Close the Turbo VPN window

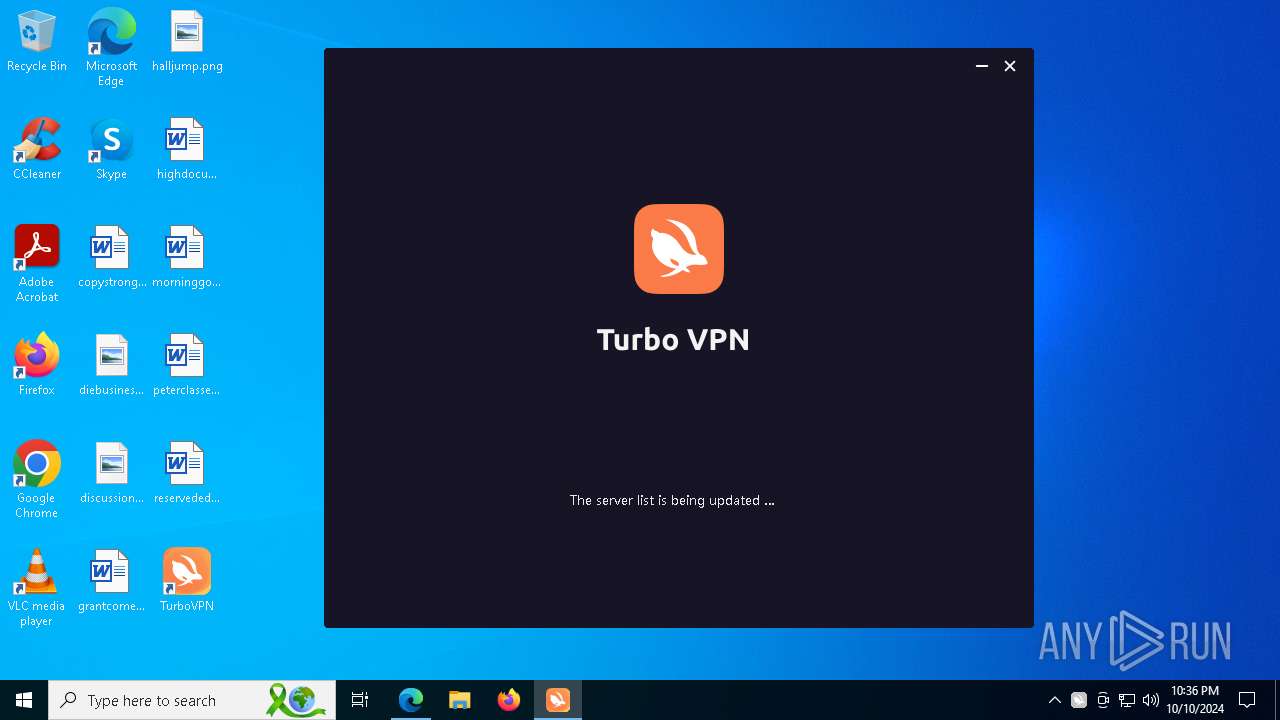click(1010, 66)
